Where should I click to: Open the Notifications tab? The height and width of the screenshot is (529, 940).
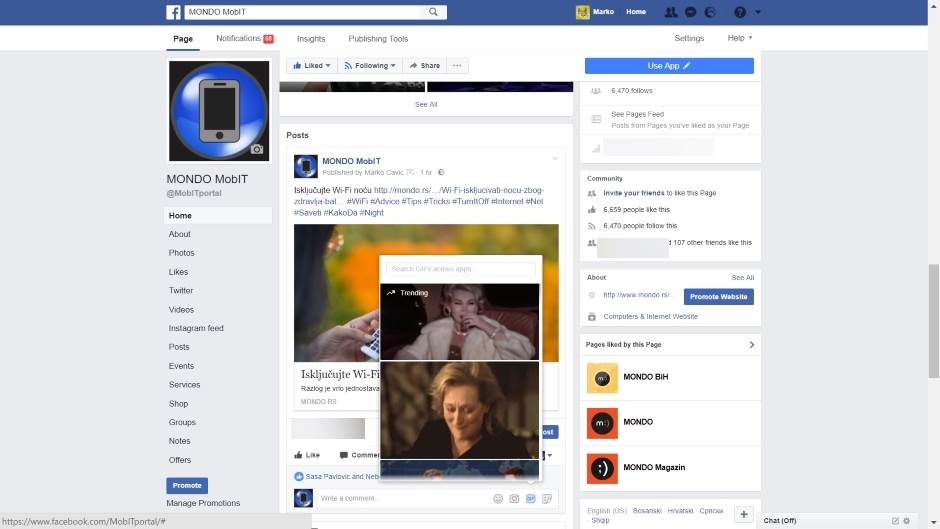tap(245, 38)
